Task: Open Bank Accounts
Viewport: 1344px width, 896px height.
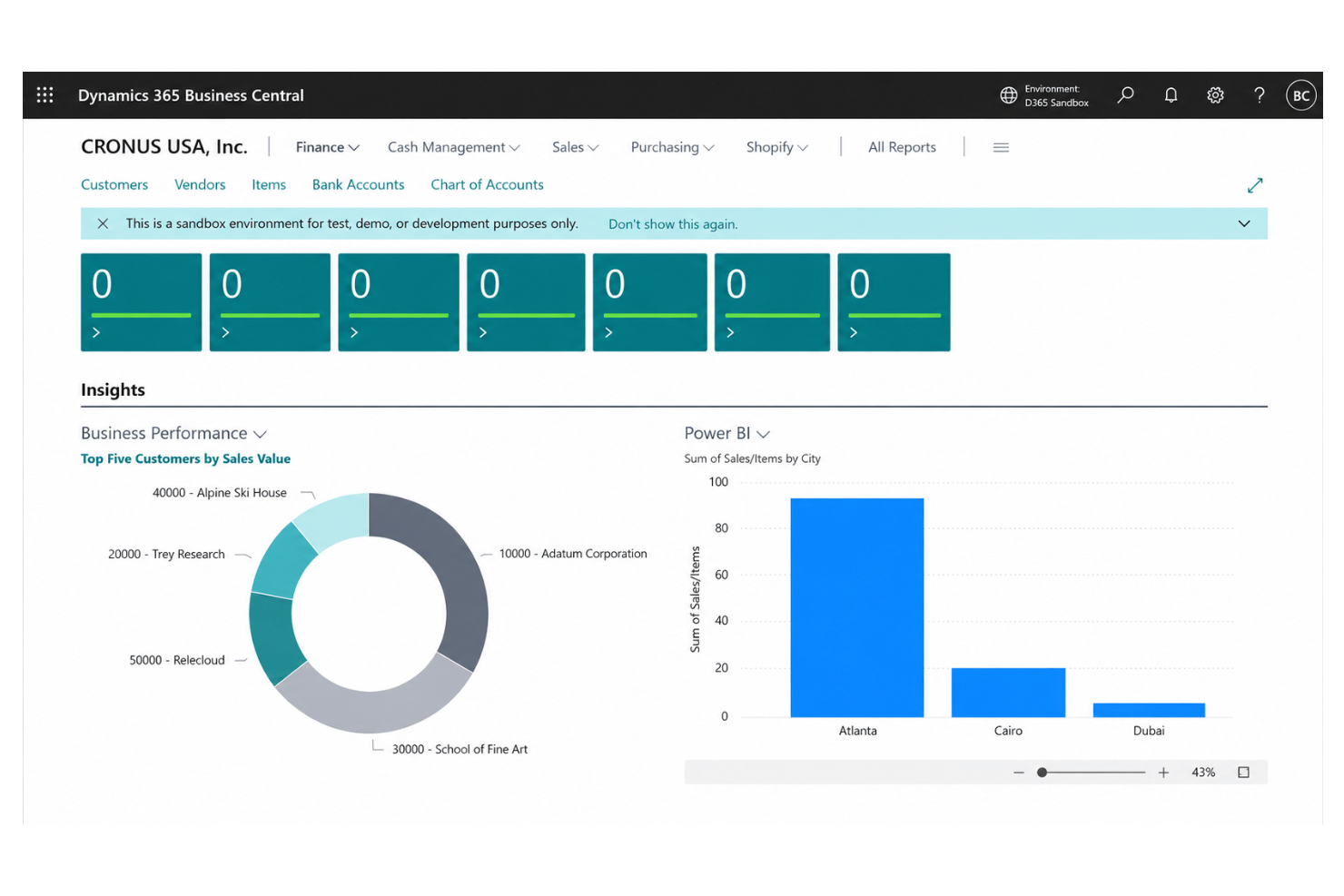Action: click(x=358, y=184)
